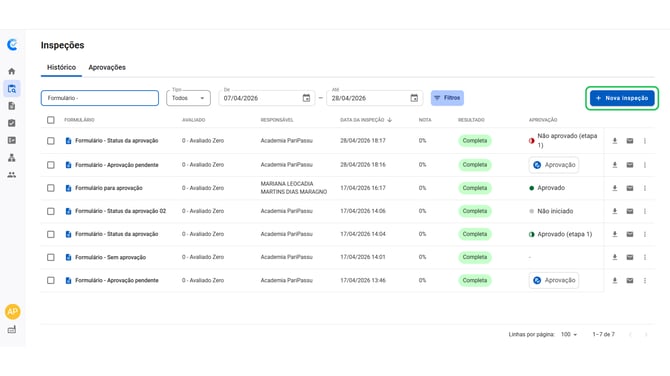The height and width of the screenshot is (376, 670).
Task: Open the Inspections search icon in sidebar
Action: [x=12, y=89]
